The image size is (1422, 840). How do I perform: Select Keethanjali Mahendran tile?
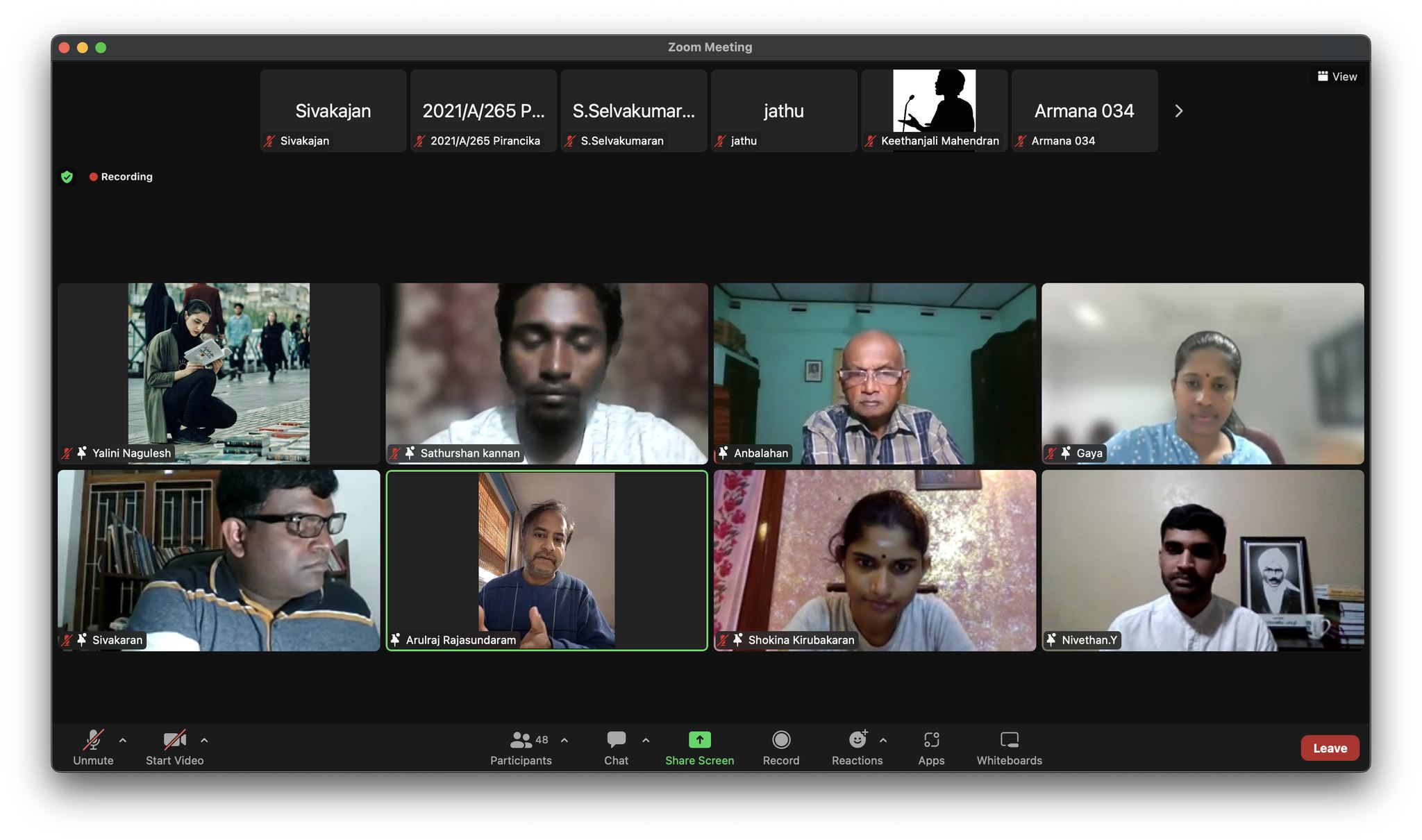click(934, 110)
